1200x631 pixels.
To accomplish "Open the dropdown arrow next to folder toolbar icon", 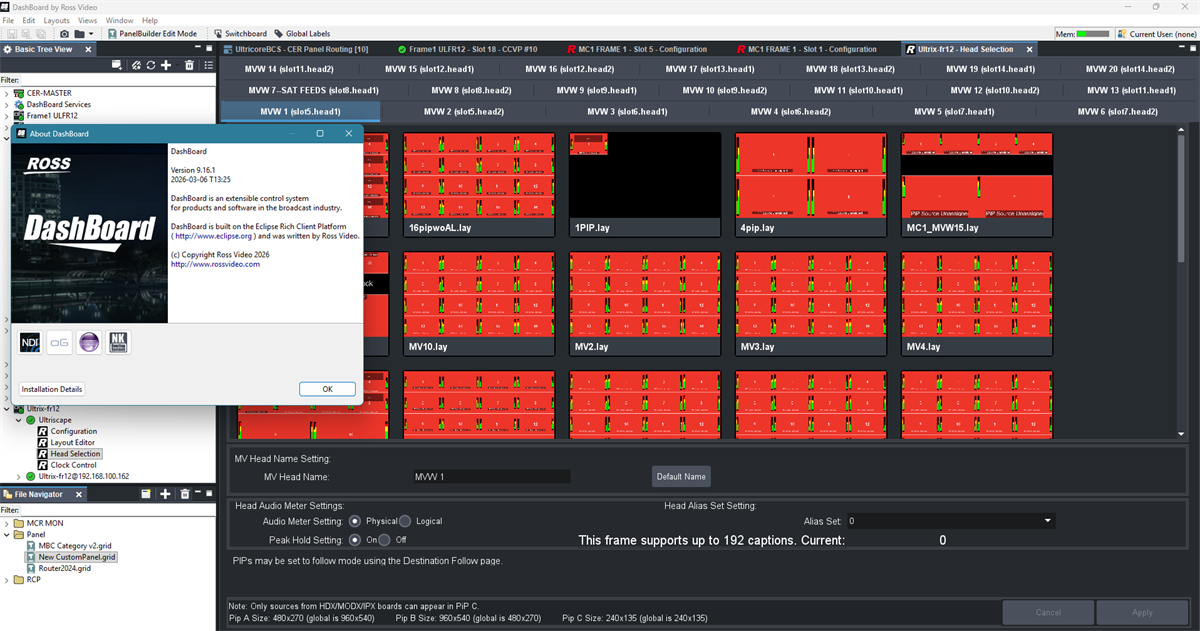I will (x=92, y=34).
